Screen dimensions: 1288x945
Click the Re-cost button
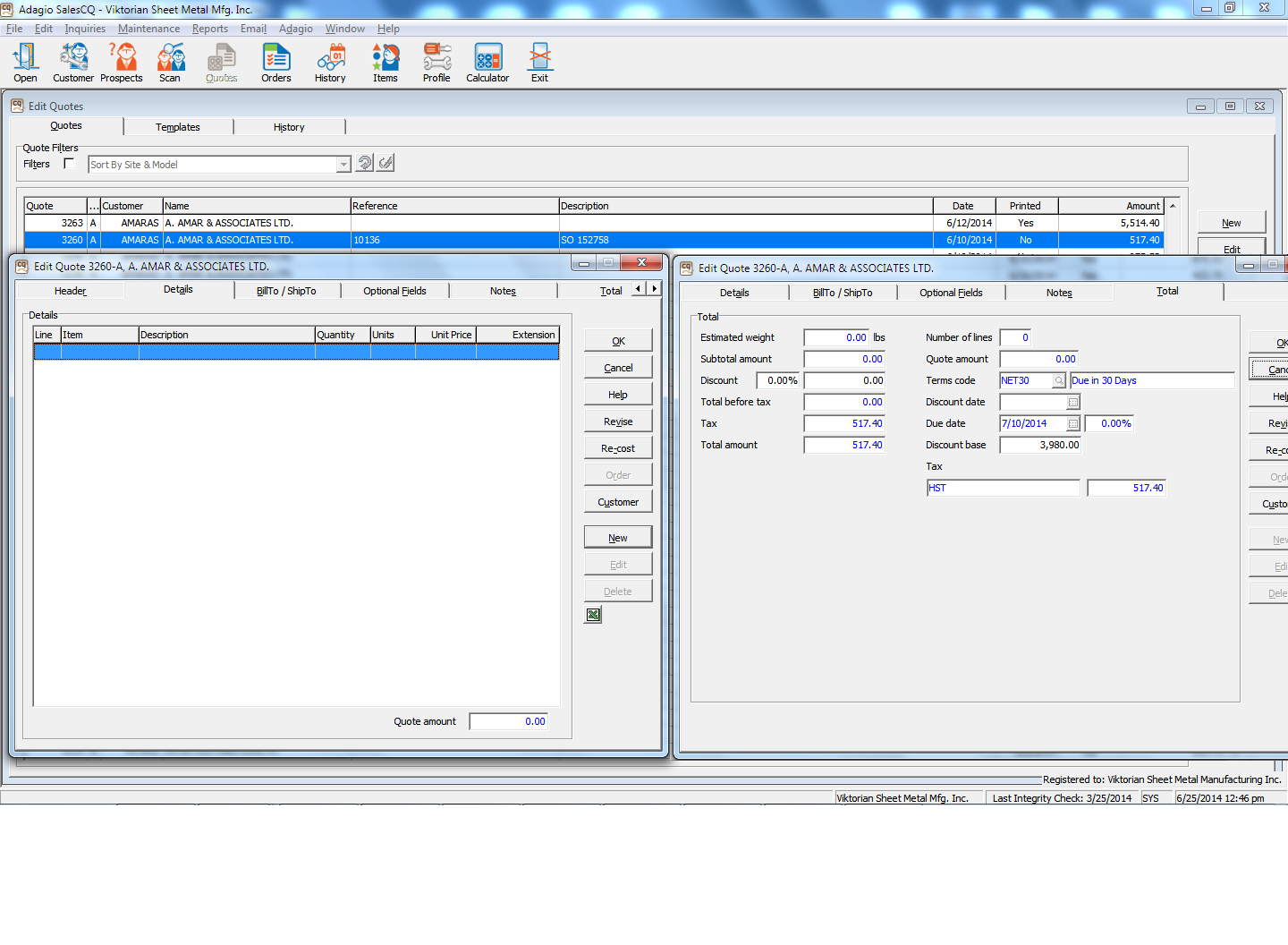pyautogui.click(x=618, y=448)
